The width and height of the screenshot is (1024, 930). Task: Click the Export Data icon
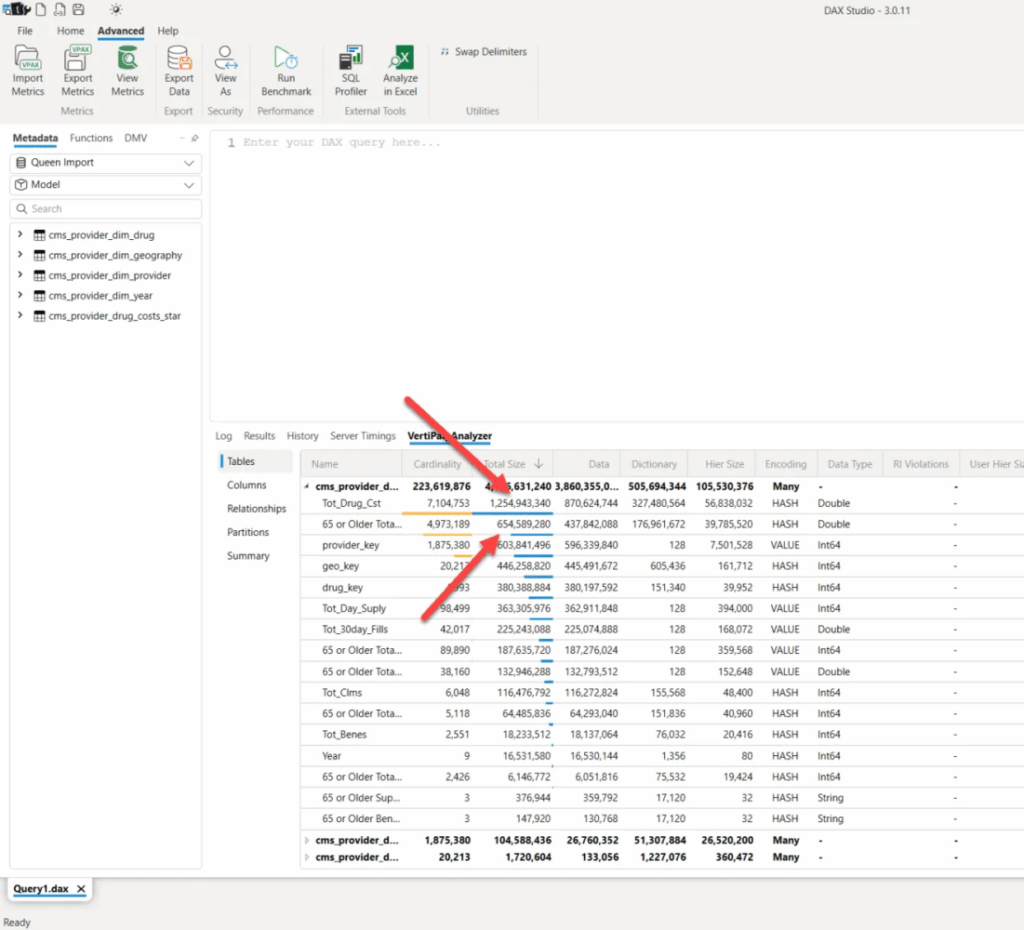tap(179, 60)
